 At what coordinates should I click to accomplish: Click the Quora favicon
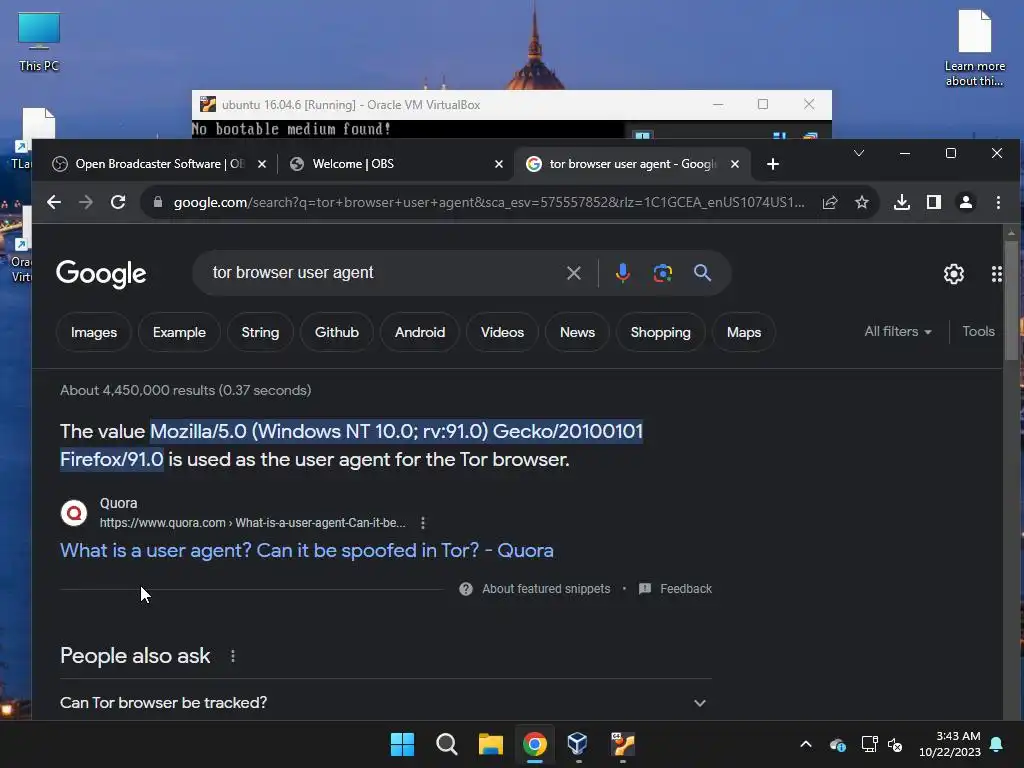(74, 513)
